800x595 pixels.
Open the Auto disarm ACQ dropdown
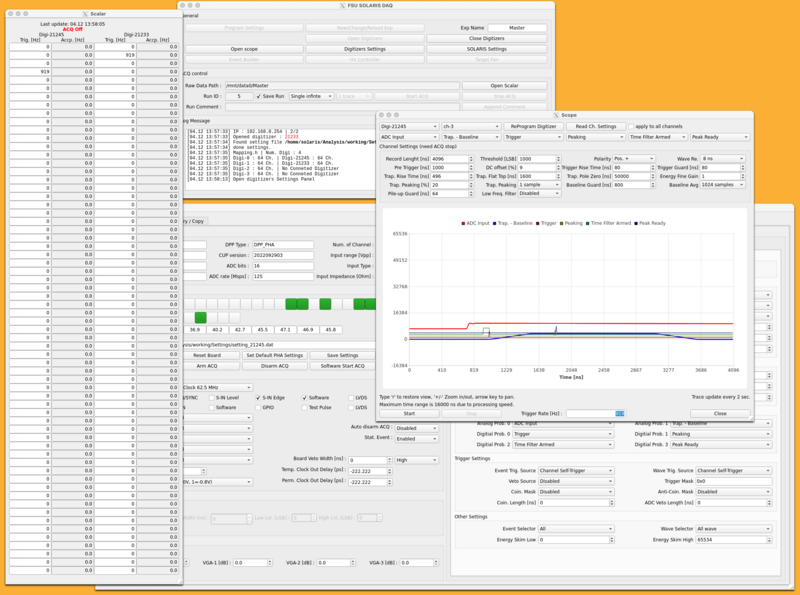click(x=416, y=428)
